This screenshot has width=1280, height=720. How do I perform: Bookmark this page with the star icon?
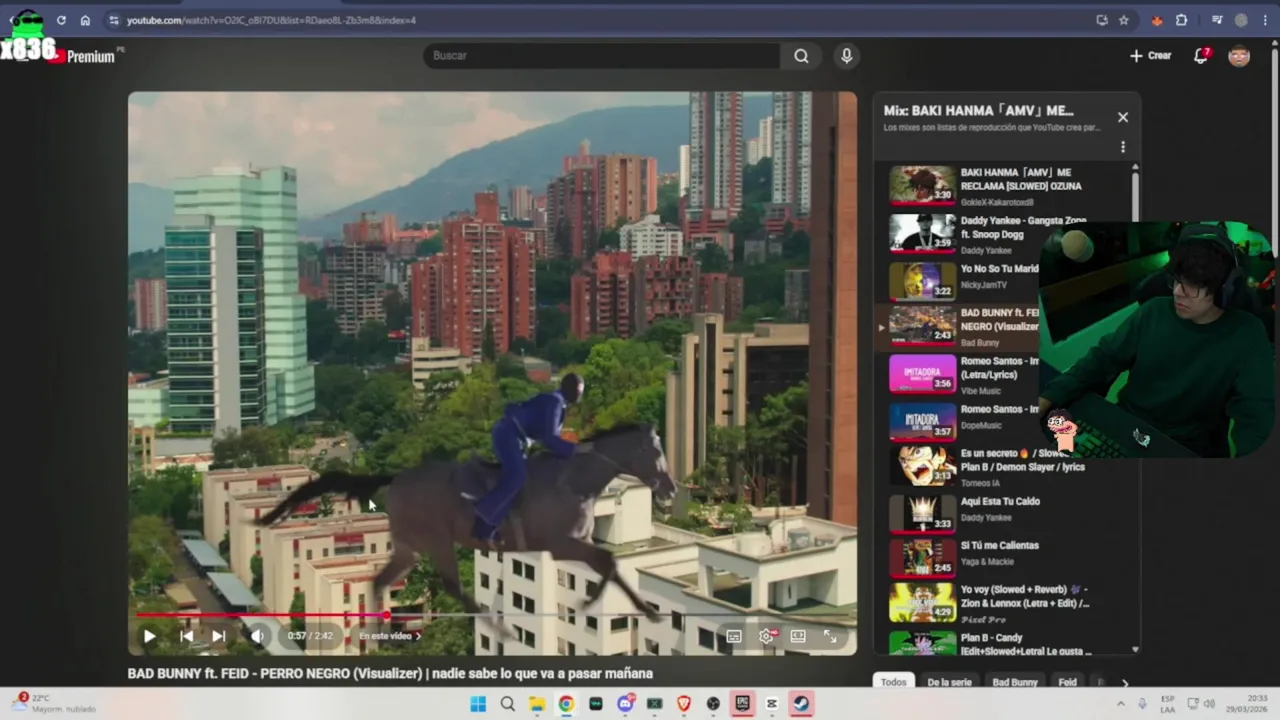tap(1124, 20)
